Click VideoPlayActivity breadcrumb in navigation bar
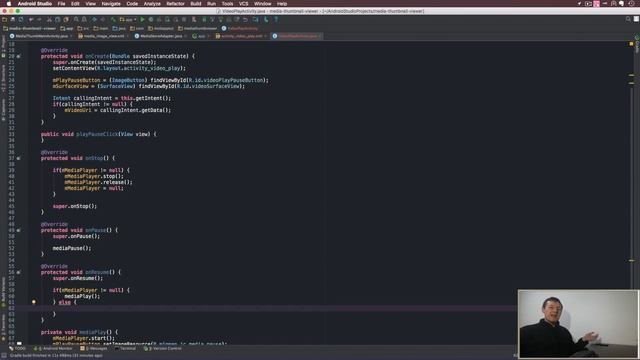The image size is (640, 360). [x=240, y=28]
